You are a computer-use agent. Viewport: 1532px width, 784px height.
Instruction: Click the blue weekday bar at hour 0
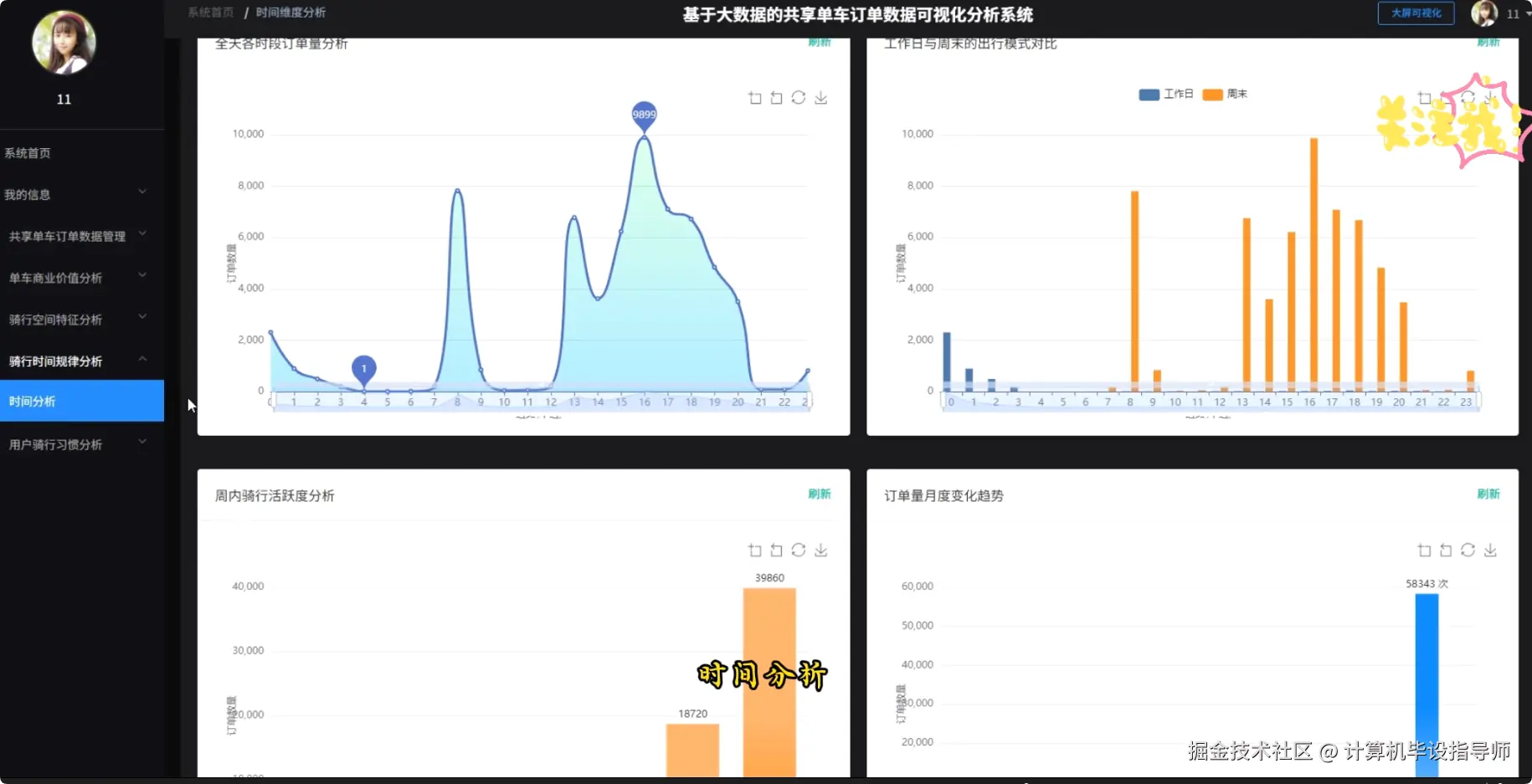[947, 361]
